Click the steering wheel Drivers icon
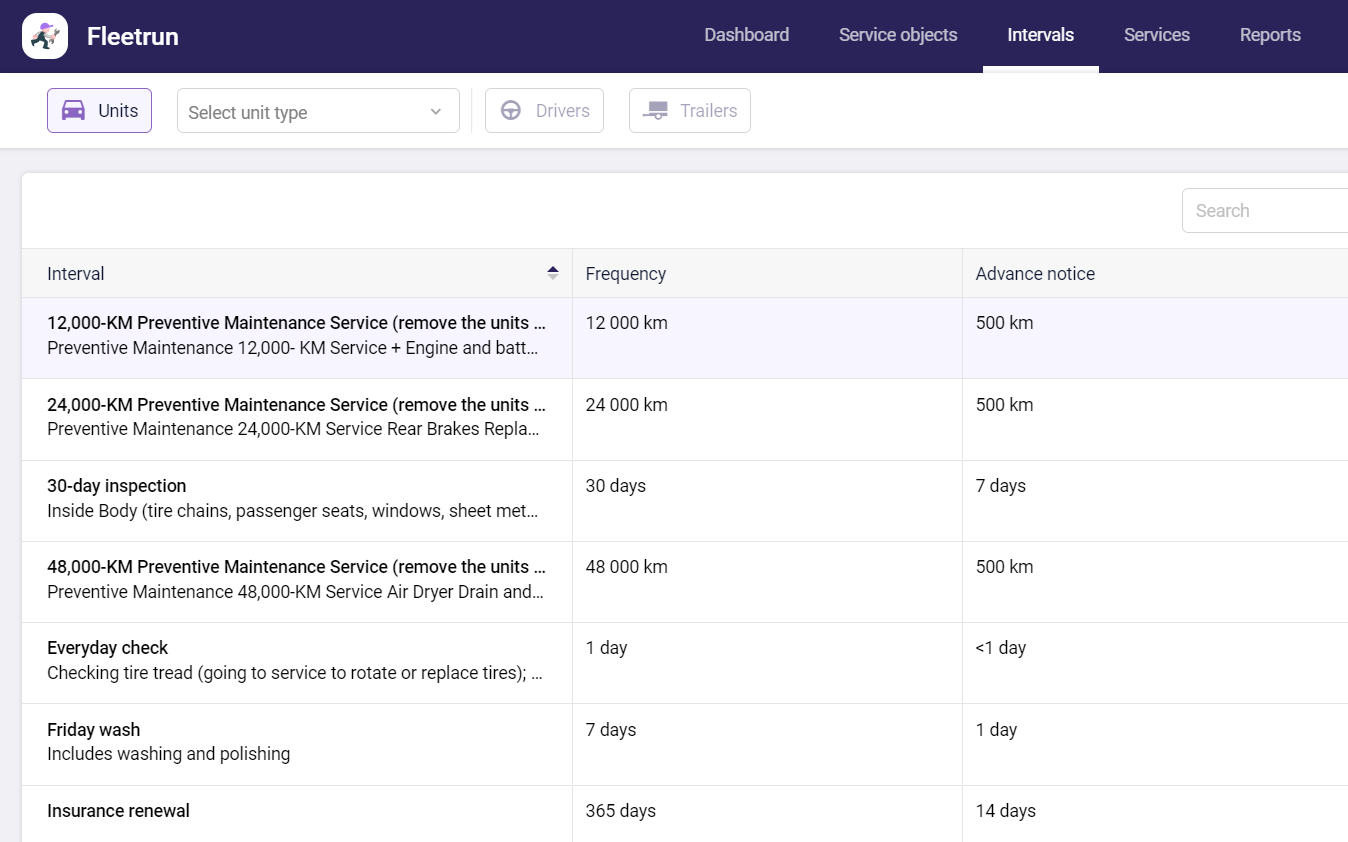The image size is (1348, 842). coord(511,111)
